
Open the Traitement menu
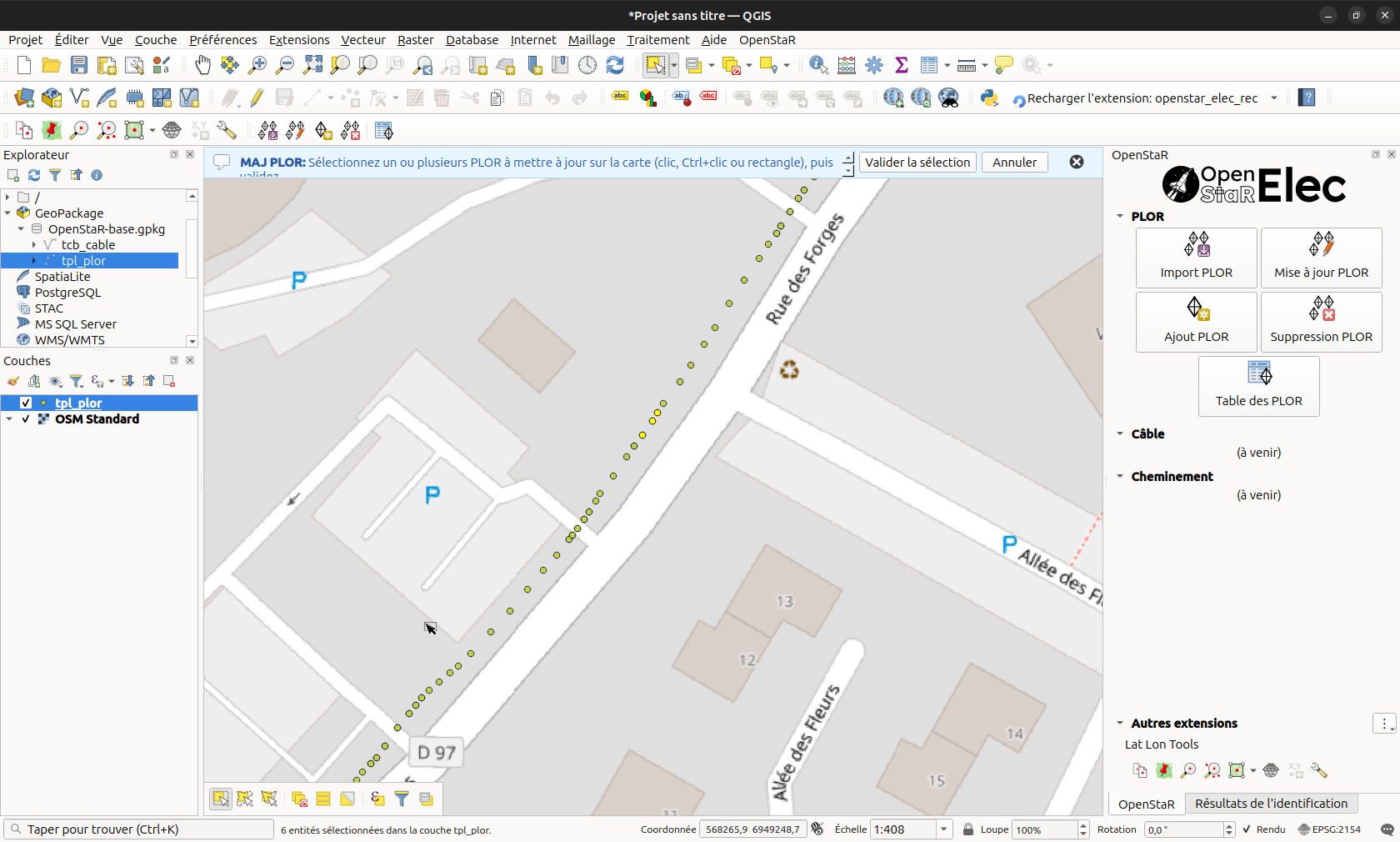tap(658, 40)
